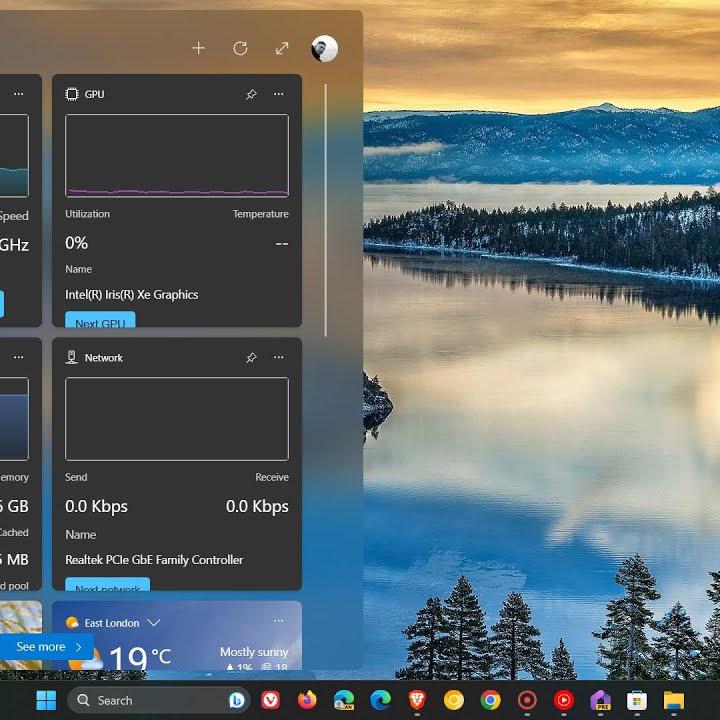The height and width of the screenshot is (720, 720).
Task: Click the widgets board vertical scrollbar
Action: click(326, 210)
